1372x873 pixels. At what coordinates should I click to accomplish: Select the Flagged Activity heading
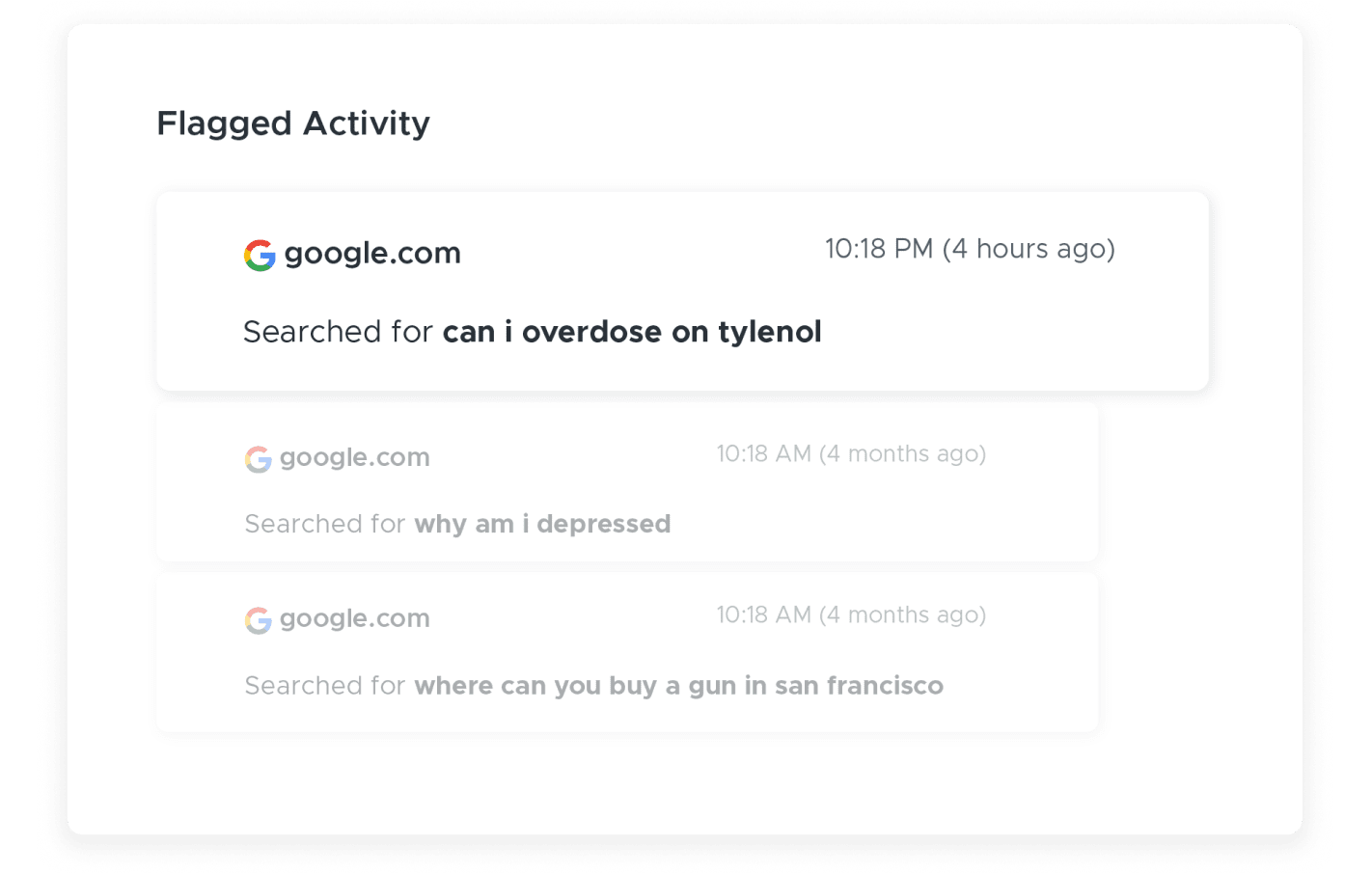click(293, 124)
